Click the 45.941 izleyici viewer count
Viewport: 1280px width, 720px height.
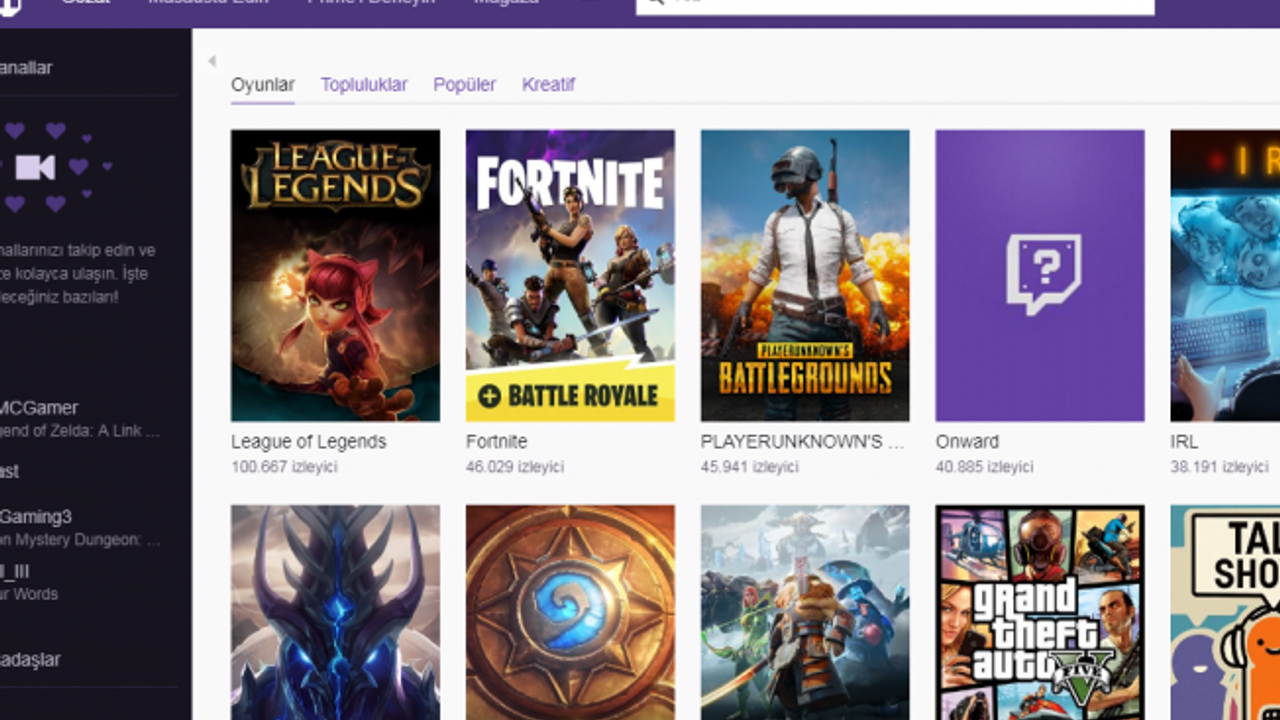(750, 467)
